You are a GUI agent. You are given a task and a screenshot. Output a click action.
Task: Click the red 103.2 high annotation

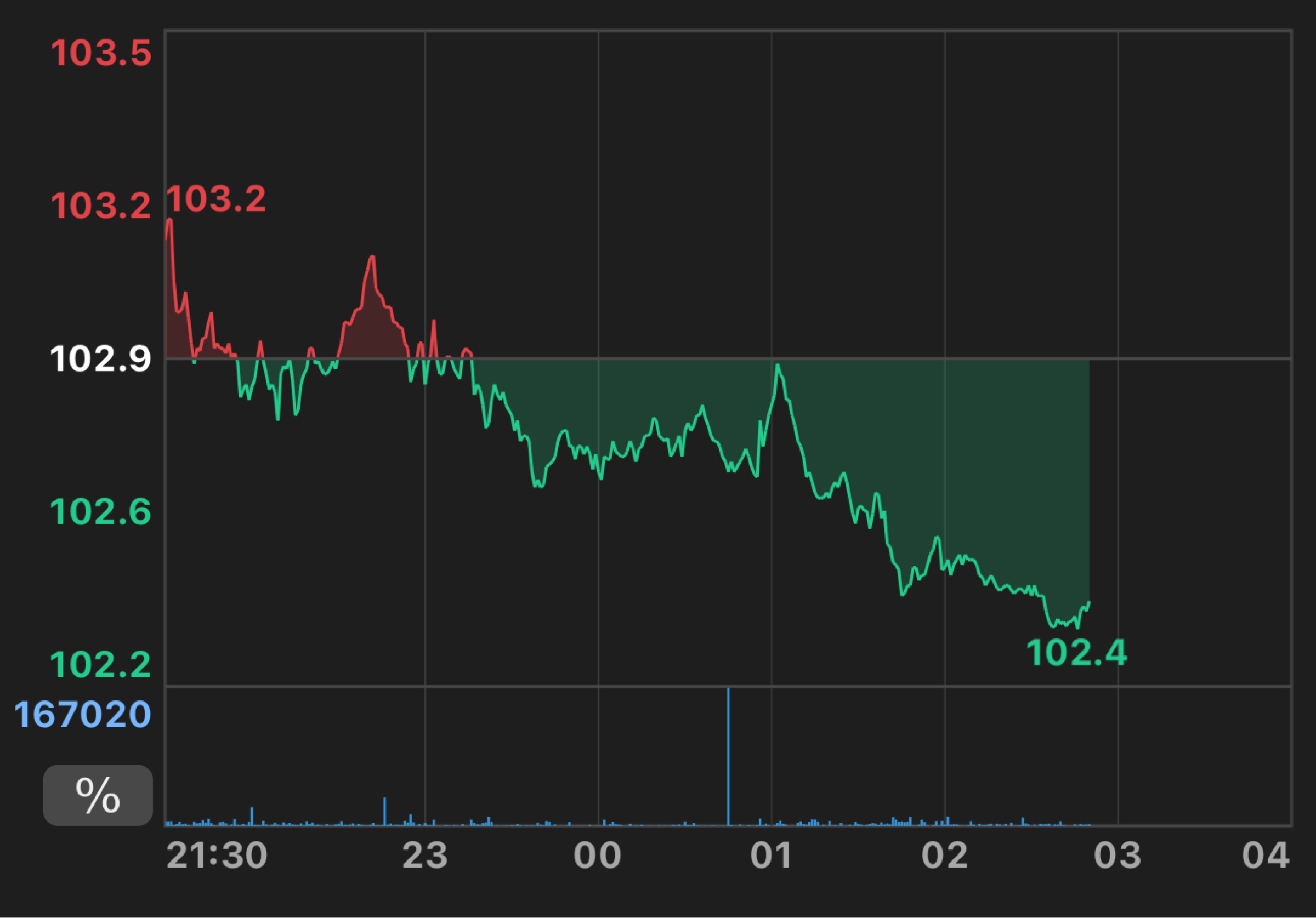click(x=216, y=199)
